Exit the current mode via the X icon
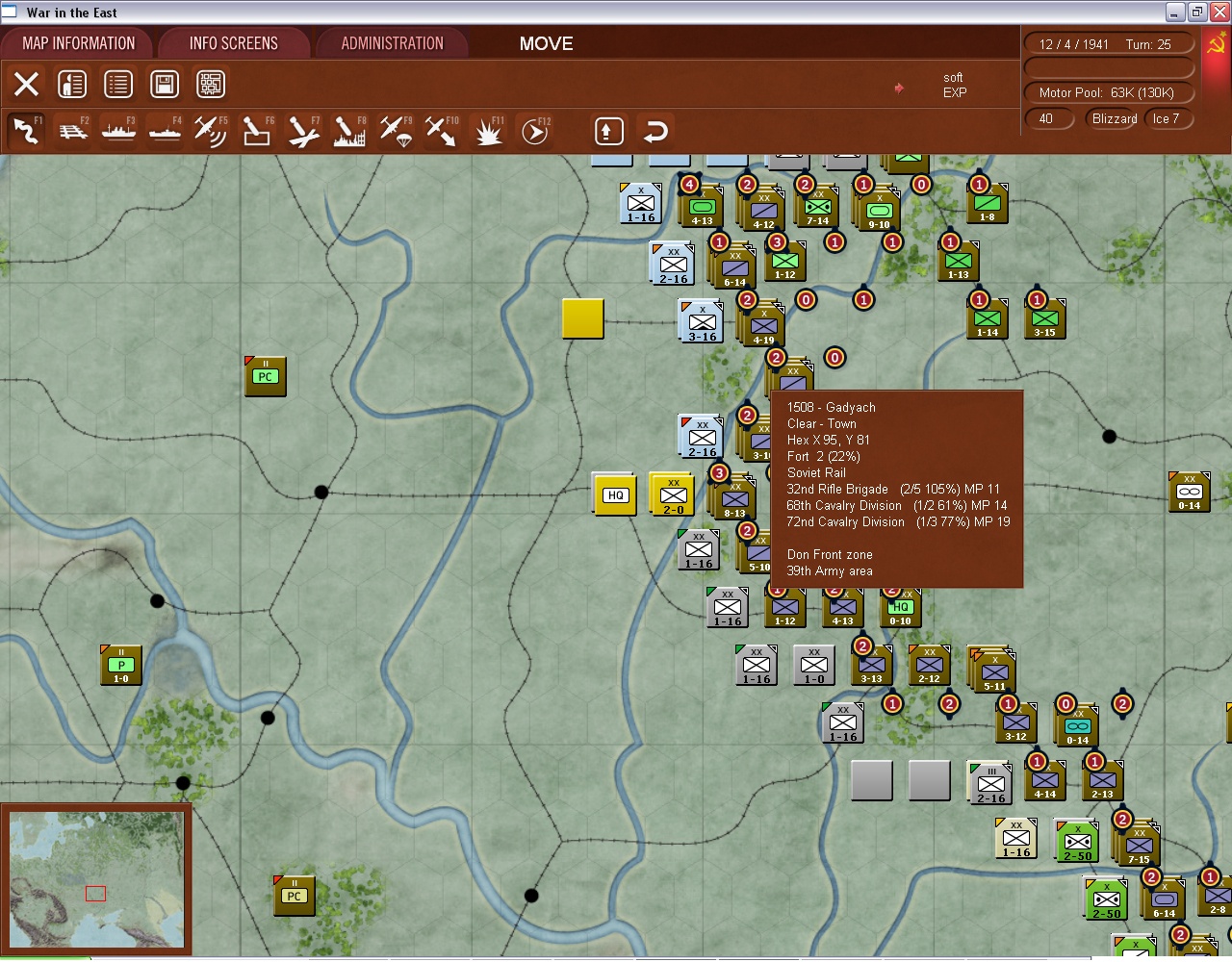This screenshot has width=1232, height=962. (25, 84)
